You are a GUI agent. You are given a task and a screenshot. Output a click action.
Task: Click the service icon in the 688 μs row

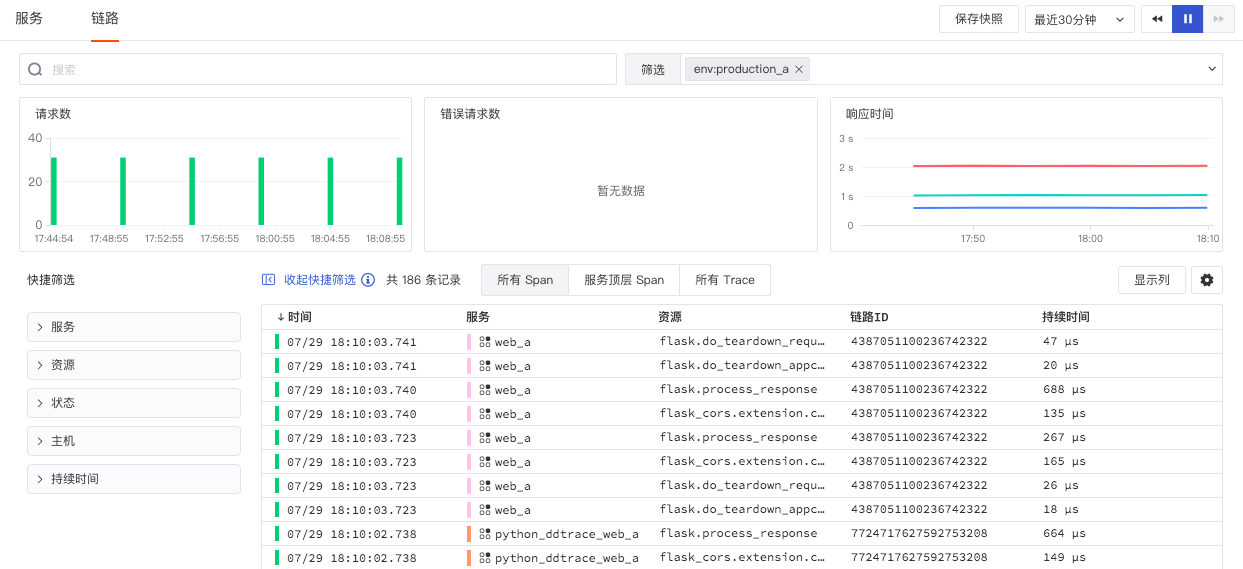point(485,390)
